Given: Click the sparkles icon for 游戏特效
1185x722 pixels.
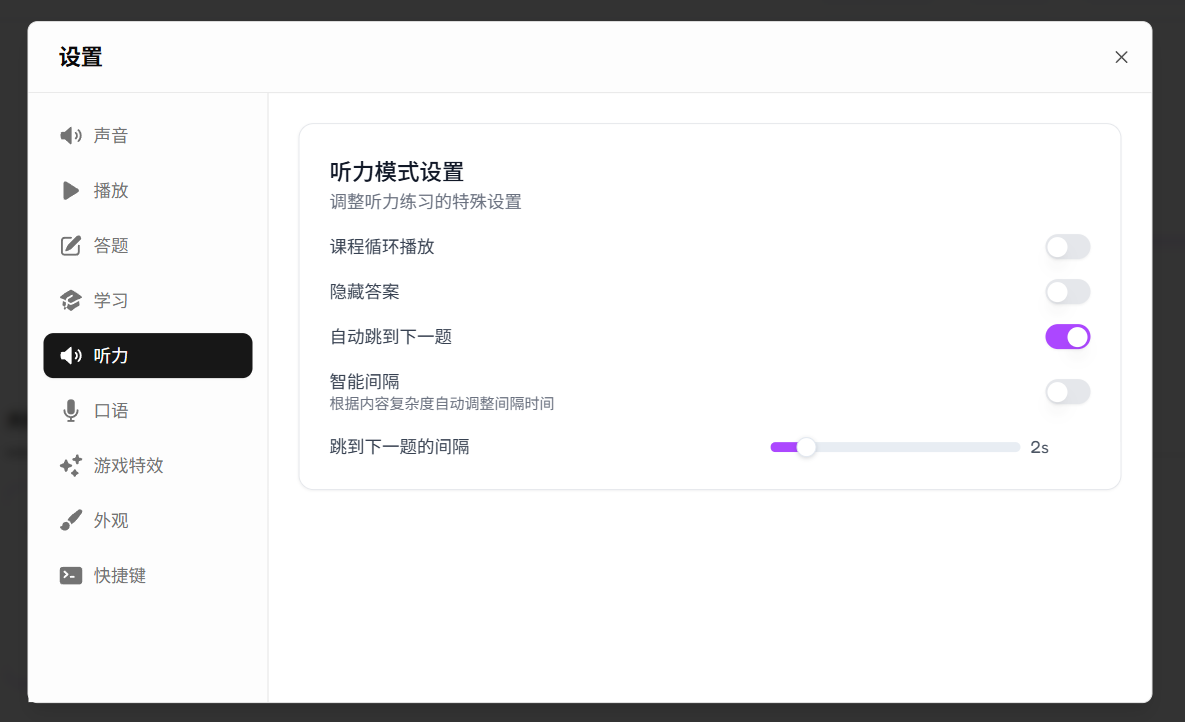Looking at the screenshot, I should coord(70,466).
